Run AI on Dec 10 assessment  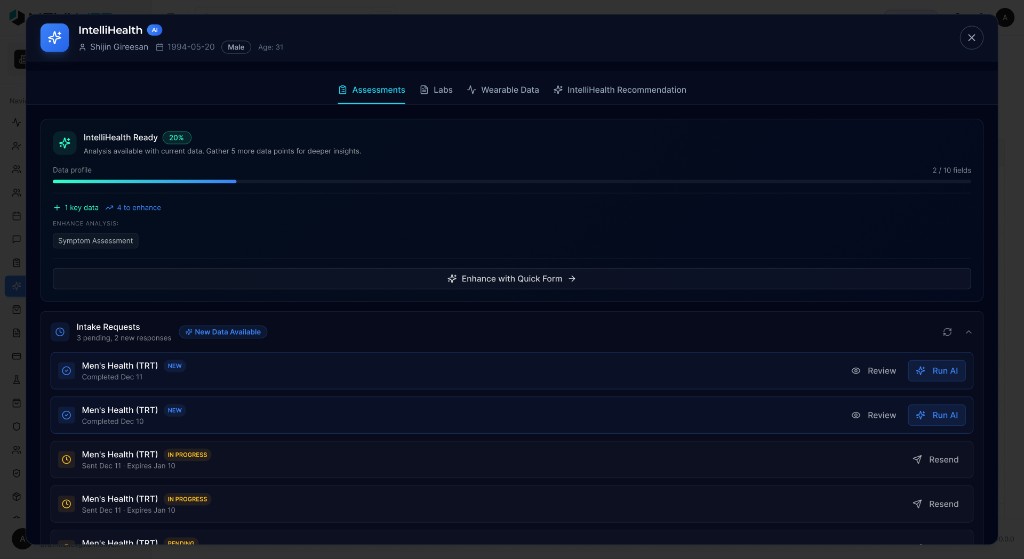point(936,415)
